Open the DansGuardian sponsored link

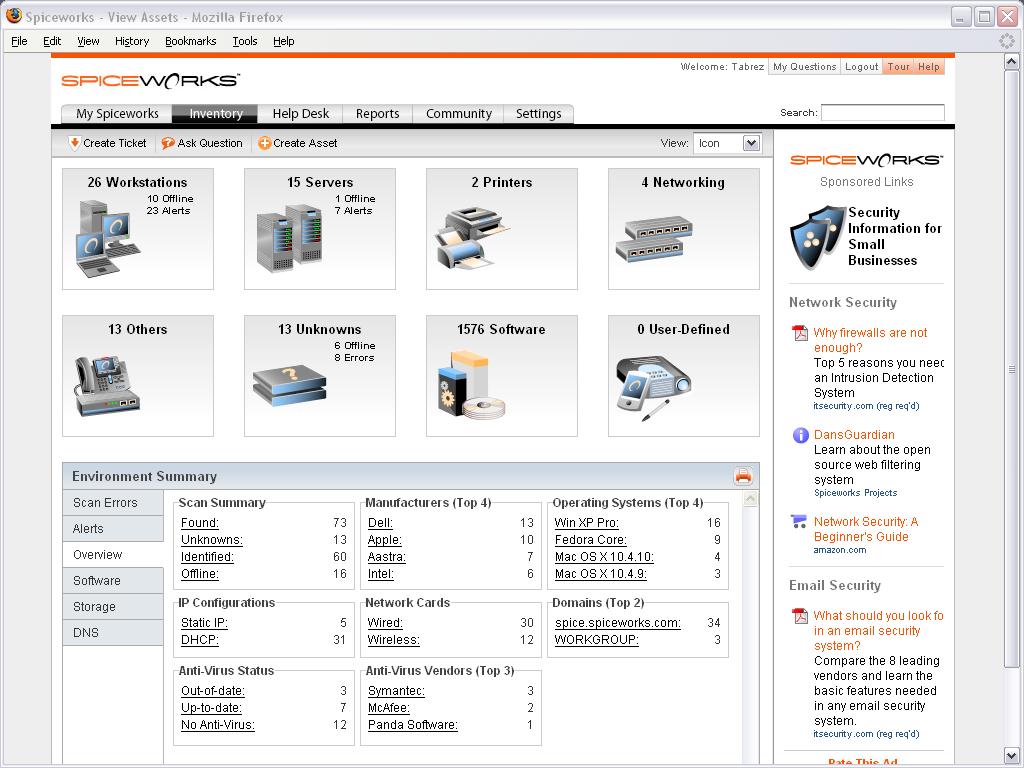854,435
